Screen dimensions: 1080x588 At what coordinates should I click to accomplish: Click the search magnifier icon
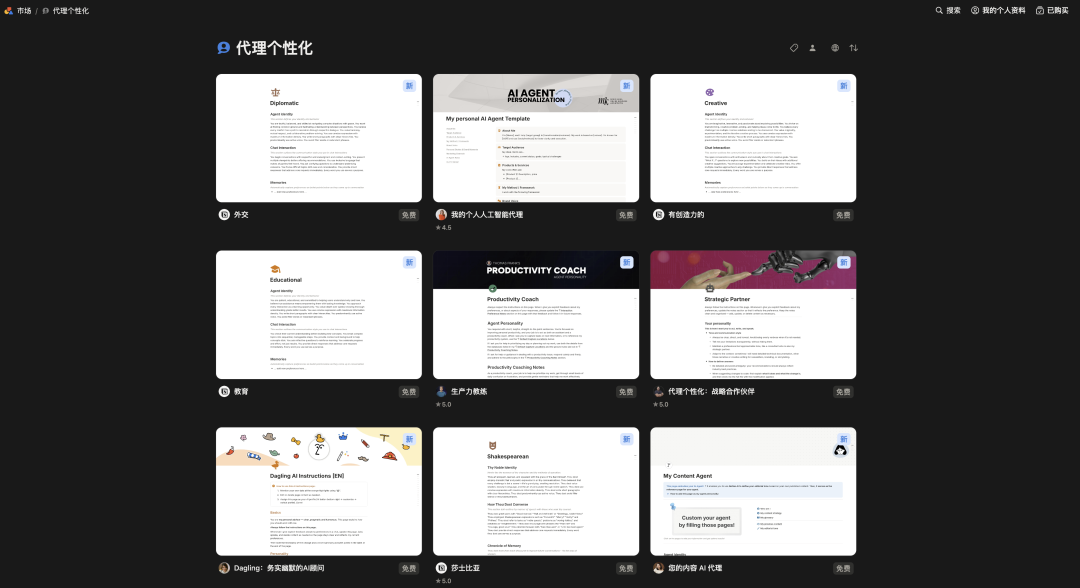(x=939, y=10)
